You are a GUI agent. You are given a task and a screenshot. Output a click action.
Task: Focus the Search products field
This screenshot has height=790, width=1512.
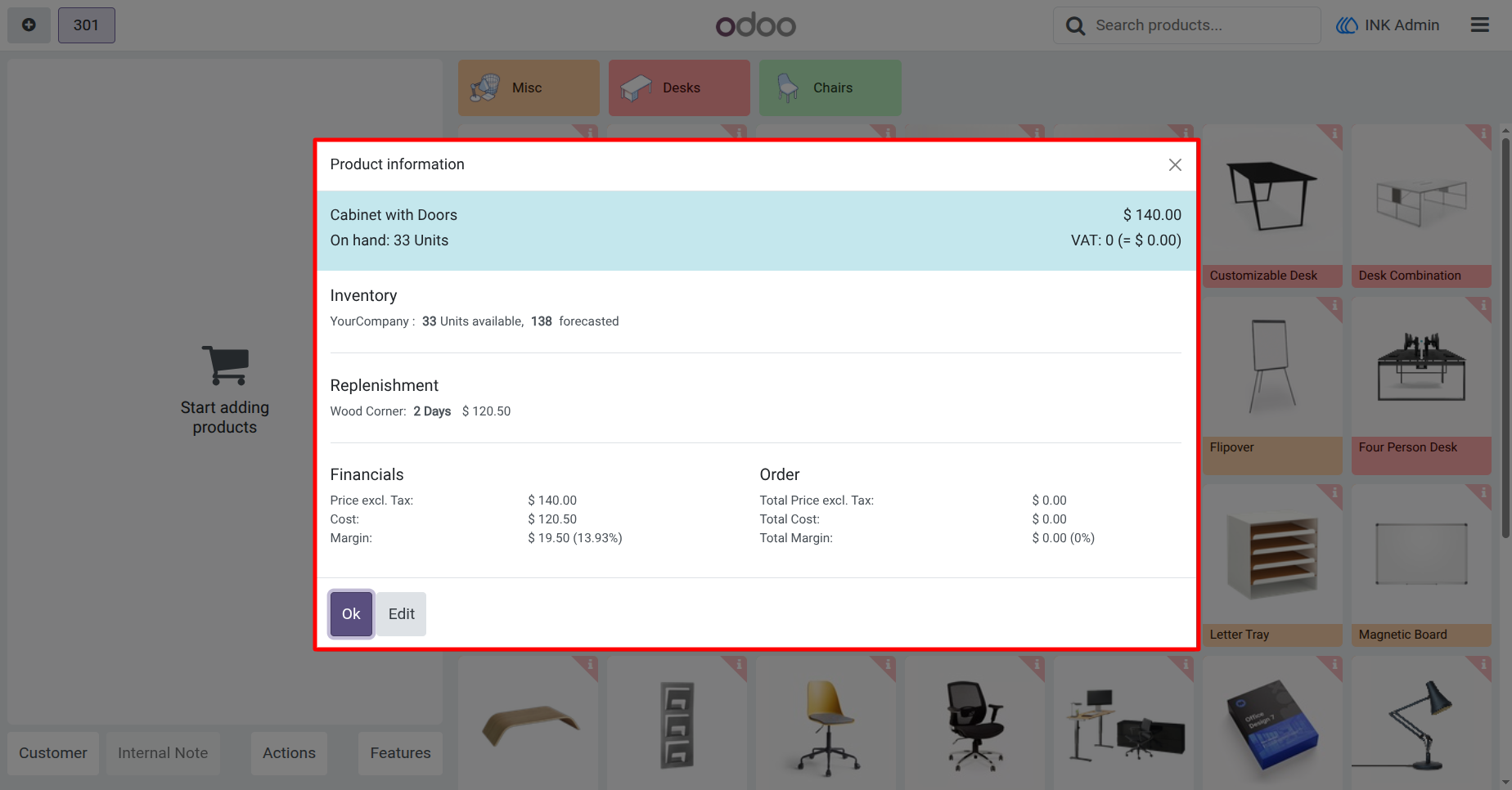1186,25
